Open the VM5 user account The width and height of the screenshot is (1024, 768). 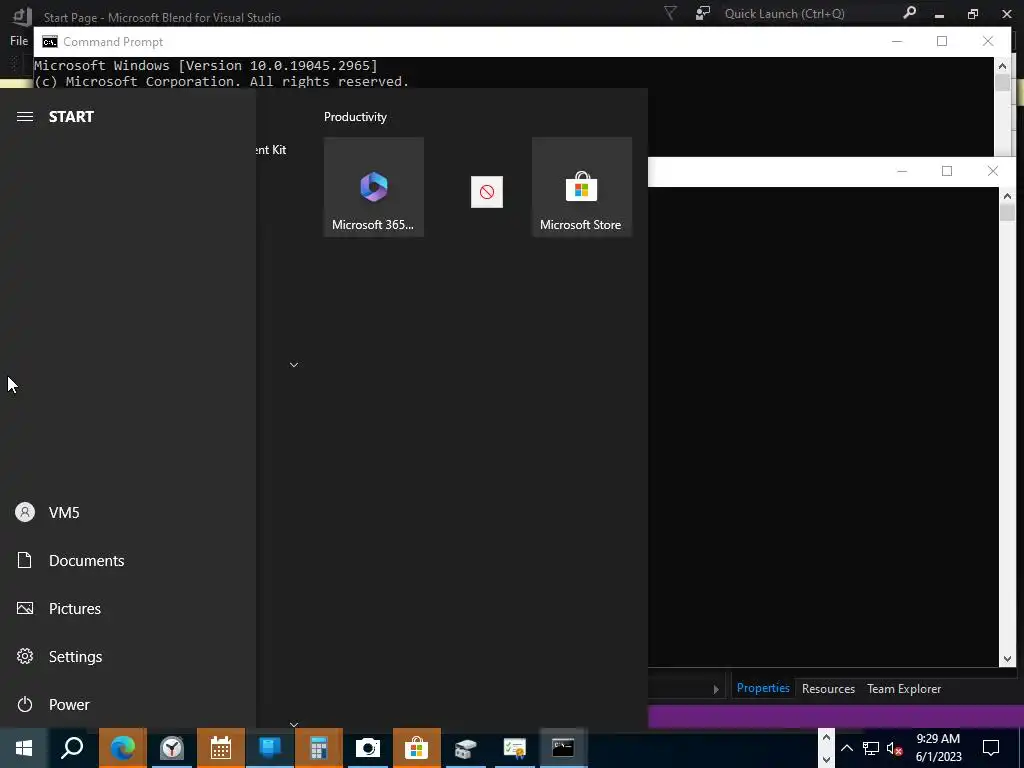click(128, 513)
